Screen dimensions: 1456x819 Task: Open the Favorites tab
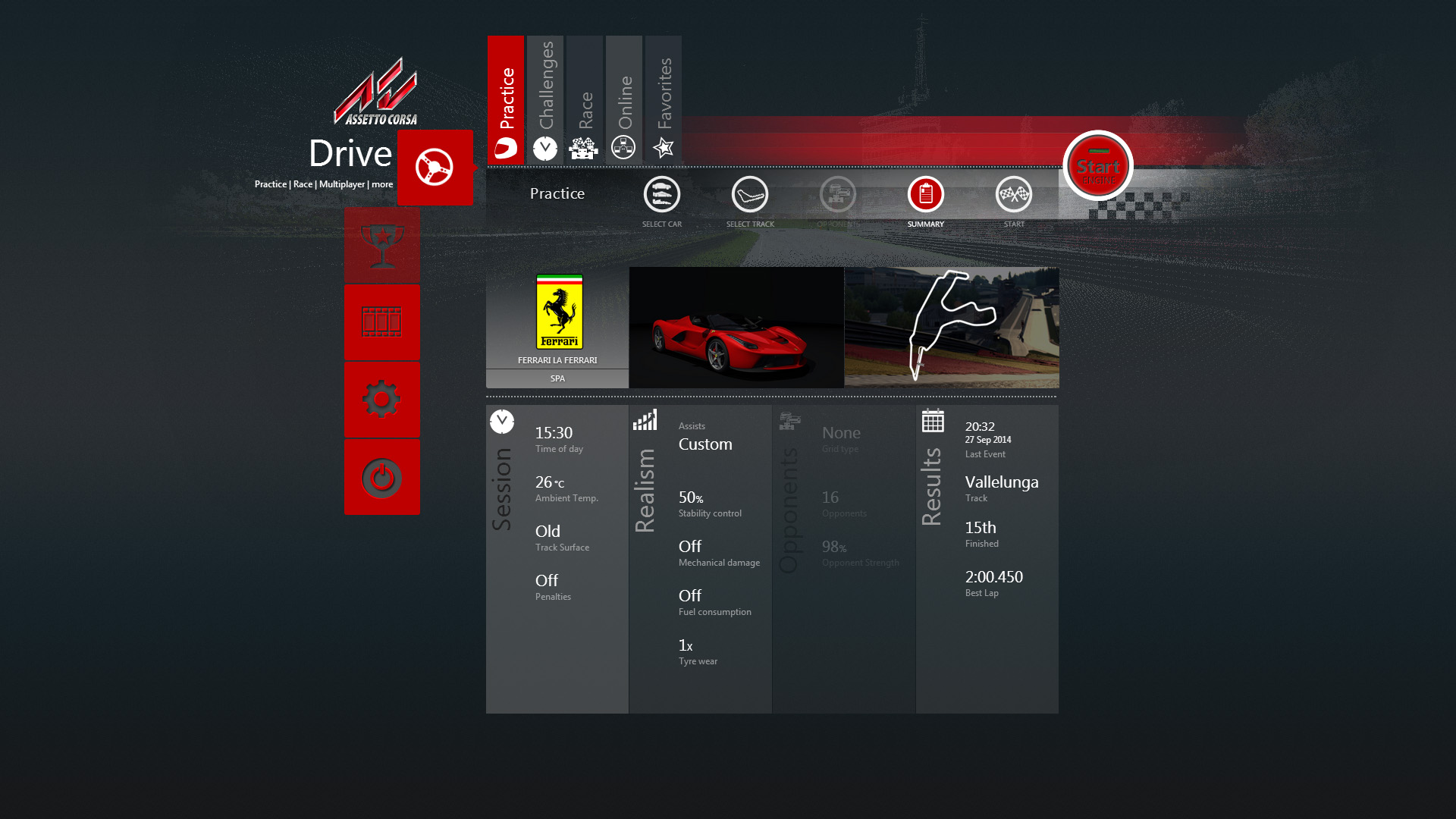[664, 99]
